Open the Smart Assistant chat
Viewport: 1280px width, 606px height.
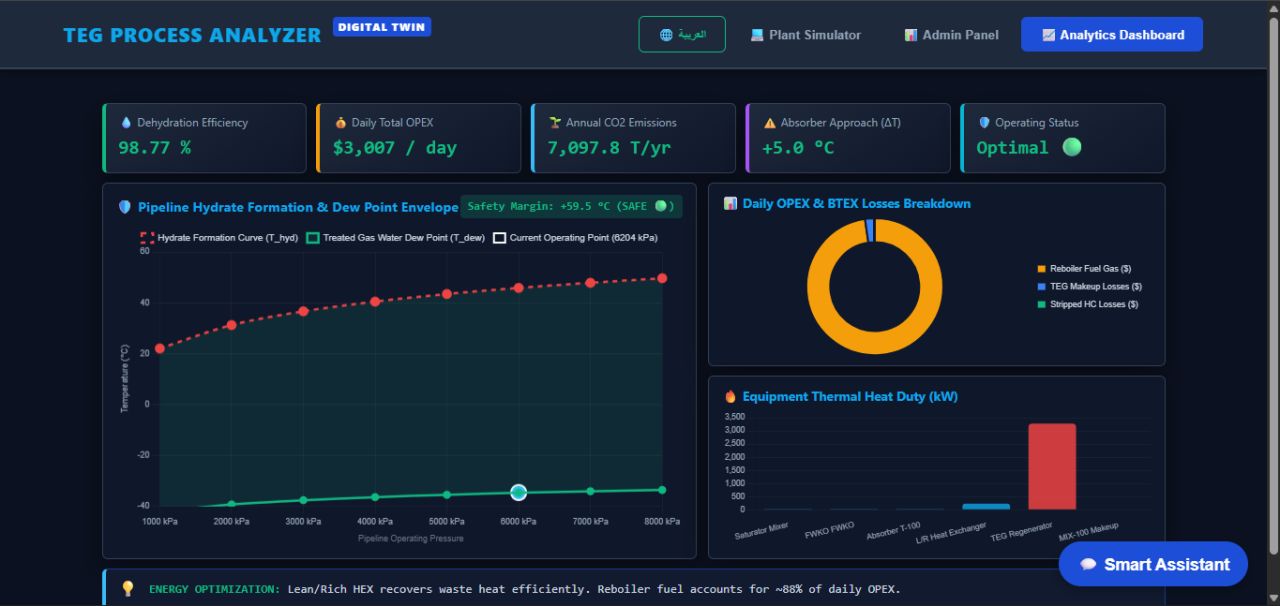(1153, 565)
